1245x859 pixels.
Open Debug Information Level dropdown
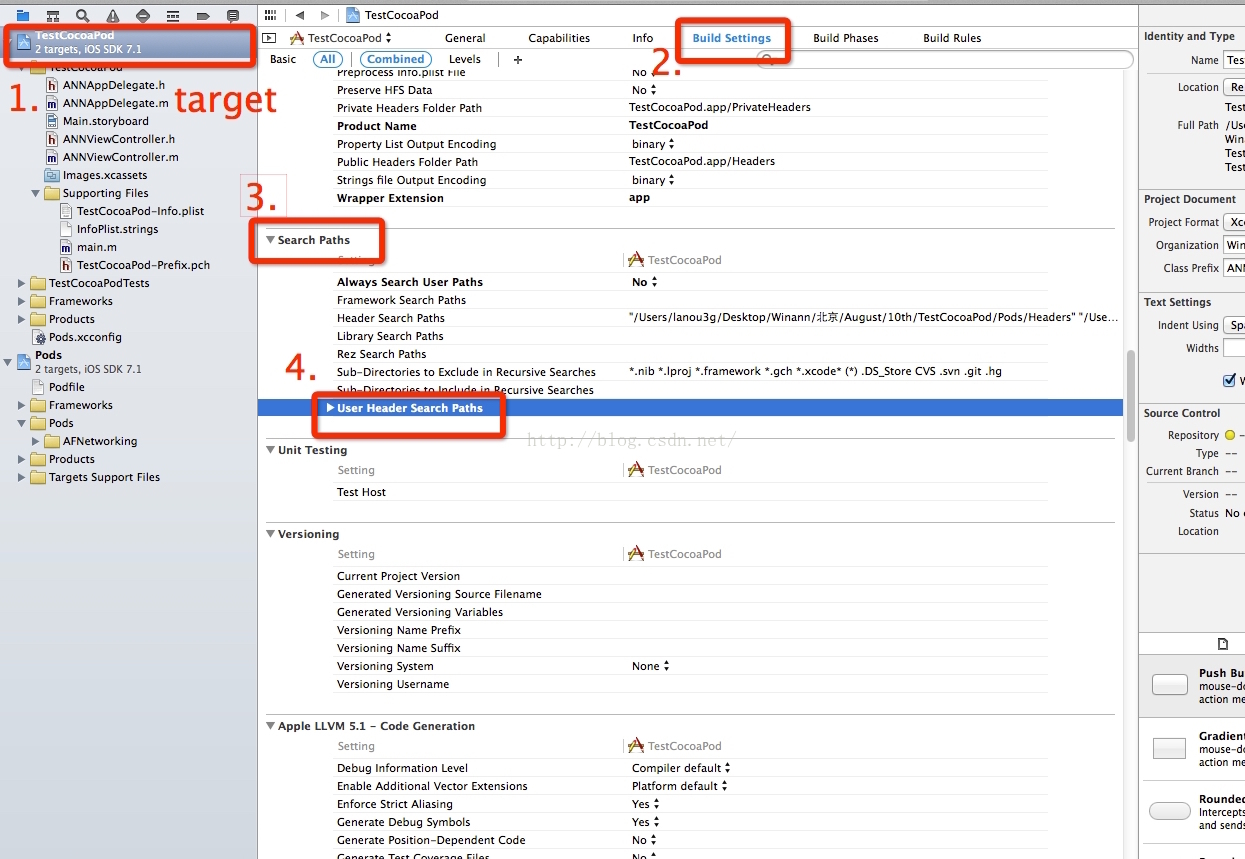click(x=681, y=768)
